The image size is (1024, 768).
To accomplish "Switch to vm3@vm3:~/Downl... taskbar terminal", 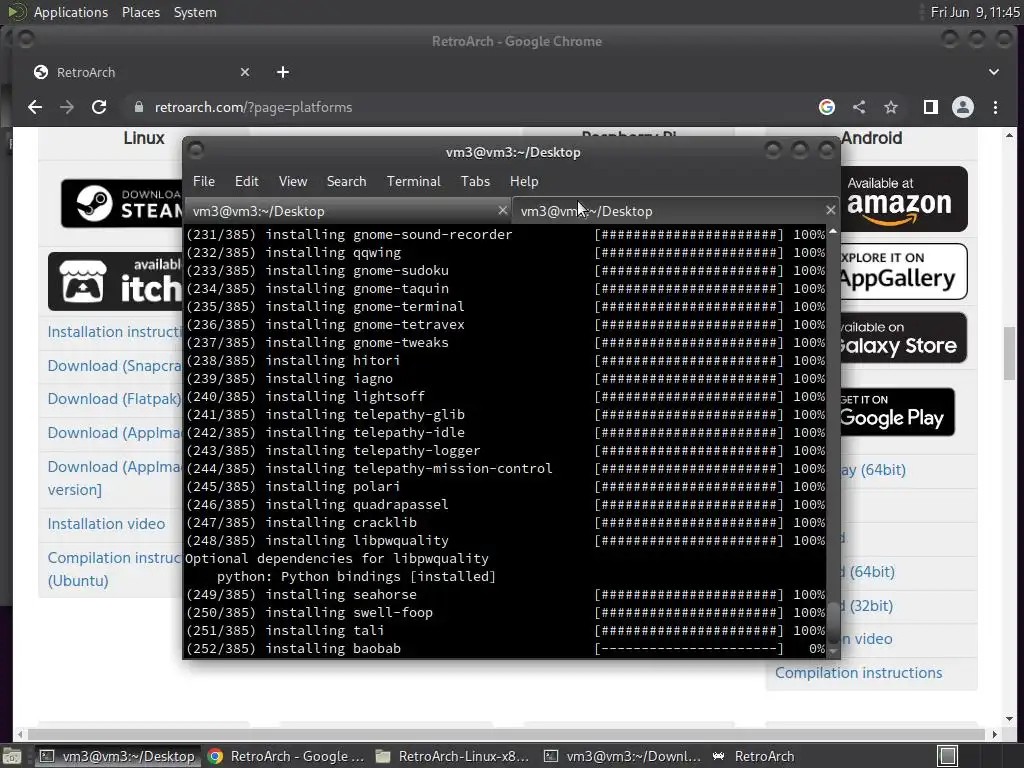I will [622, 756].
